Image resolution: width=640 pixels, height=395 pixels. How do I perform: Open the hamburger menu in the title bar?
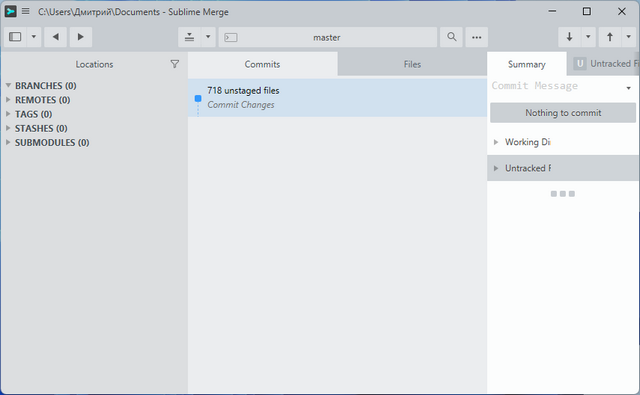click(25, 11)
